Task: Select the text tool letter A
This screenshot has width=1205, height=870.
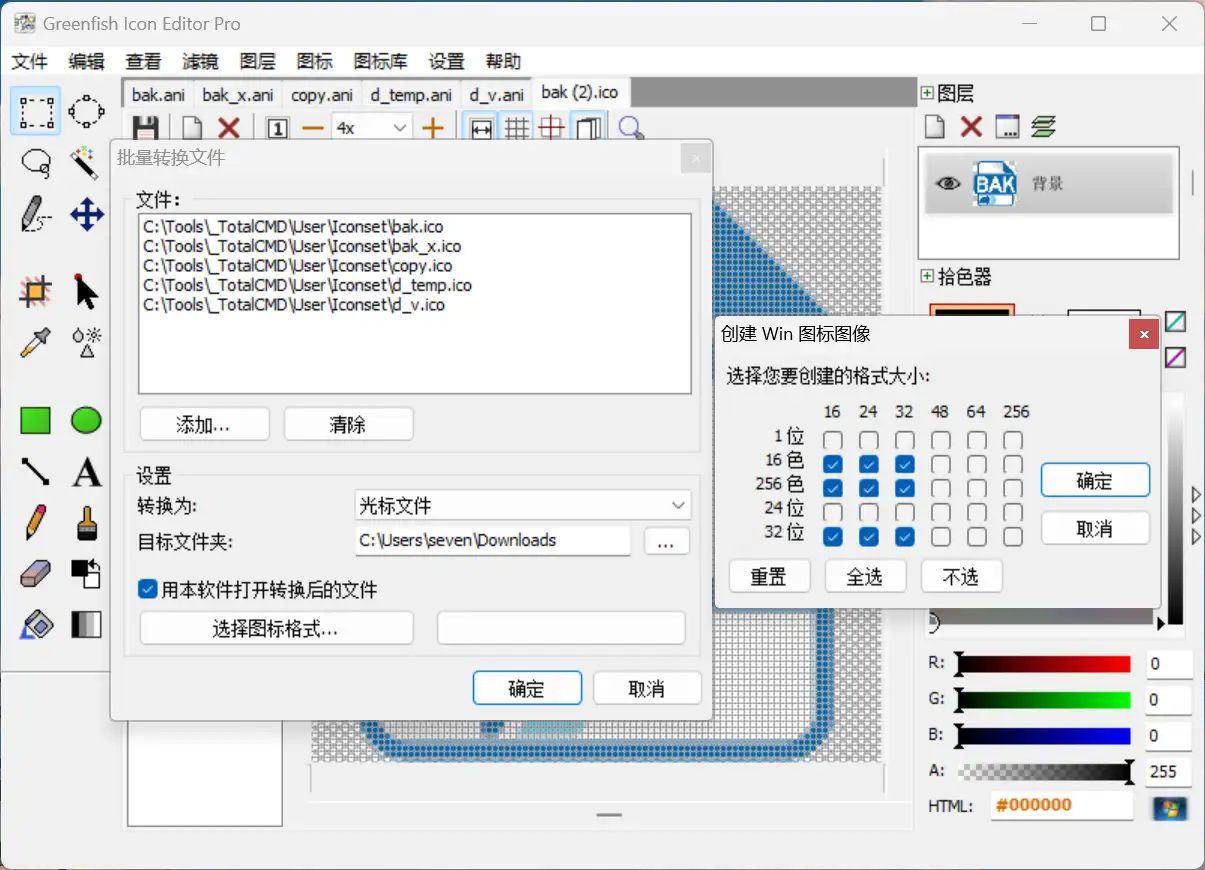Action: 86,472
